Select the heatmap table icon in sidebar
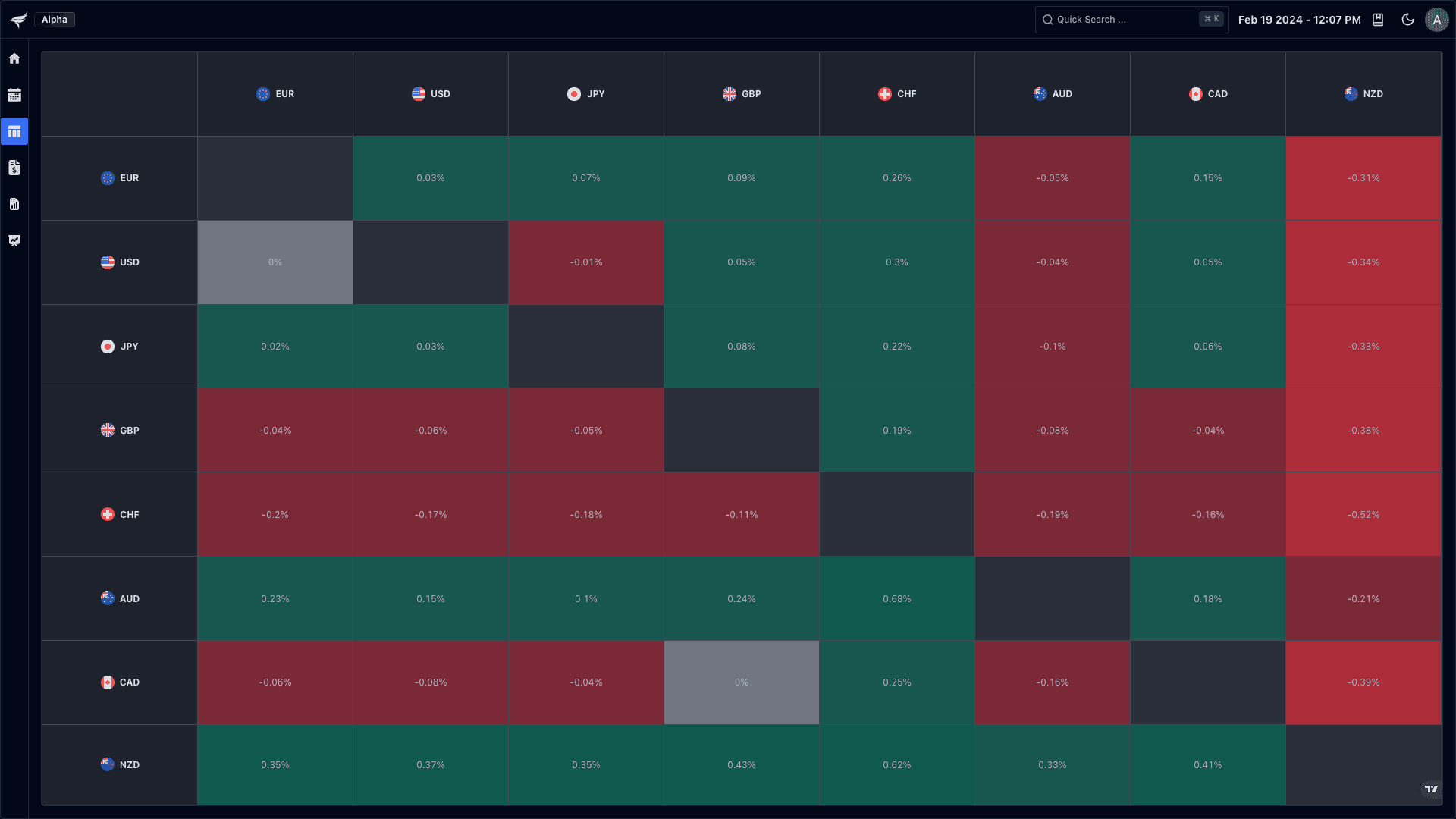This screenshot has width=1456, height=819. click(14, 131)
